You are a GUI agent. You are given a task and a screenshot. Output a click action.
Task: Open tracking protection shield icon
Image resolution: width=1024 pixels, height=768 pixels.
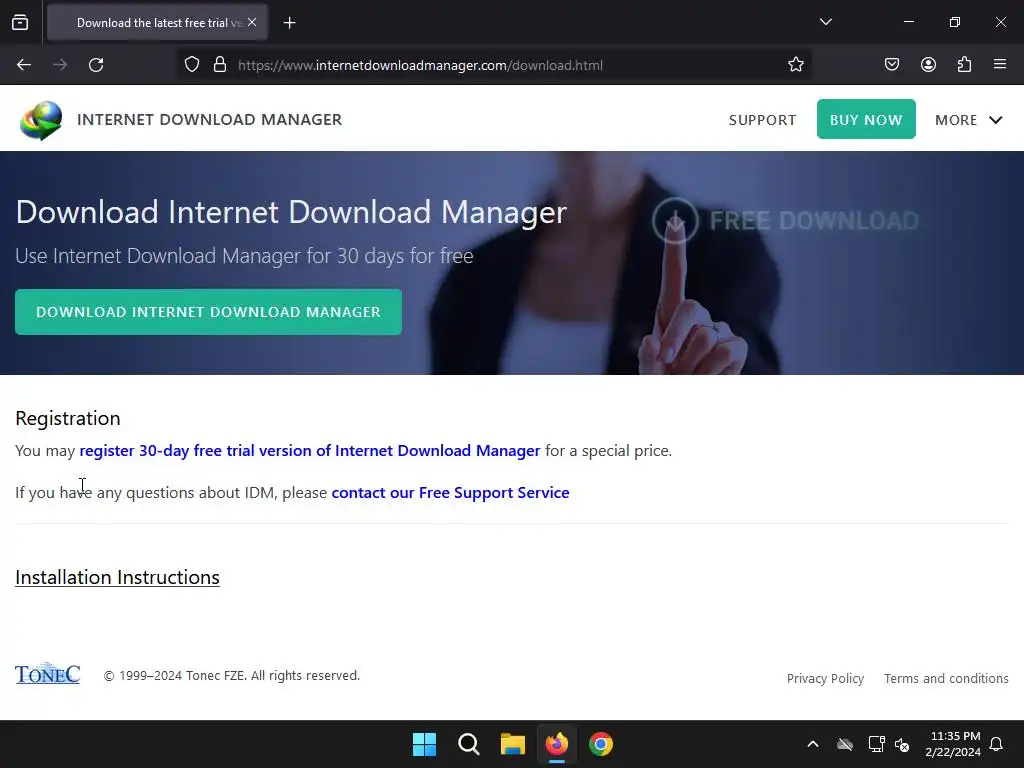pyautogui.click(x=191, y=65)
